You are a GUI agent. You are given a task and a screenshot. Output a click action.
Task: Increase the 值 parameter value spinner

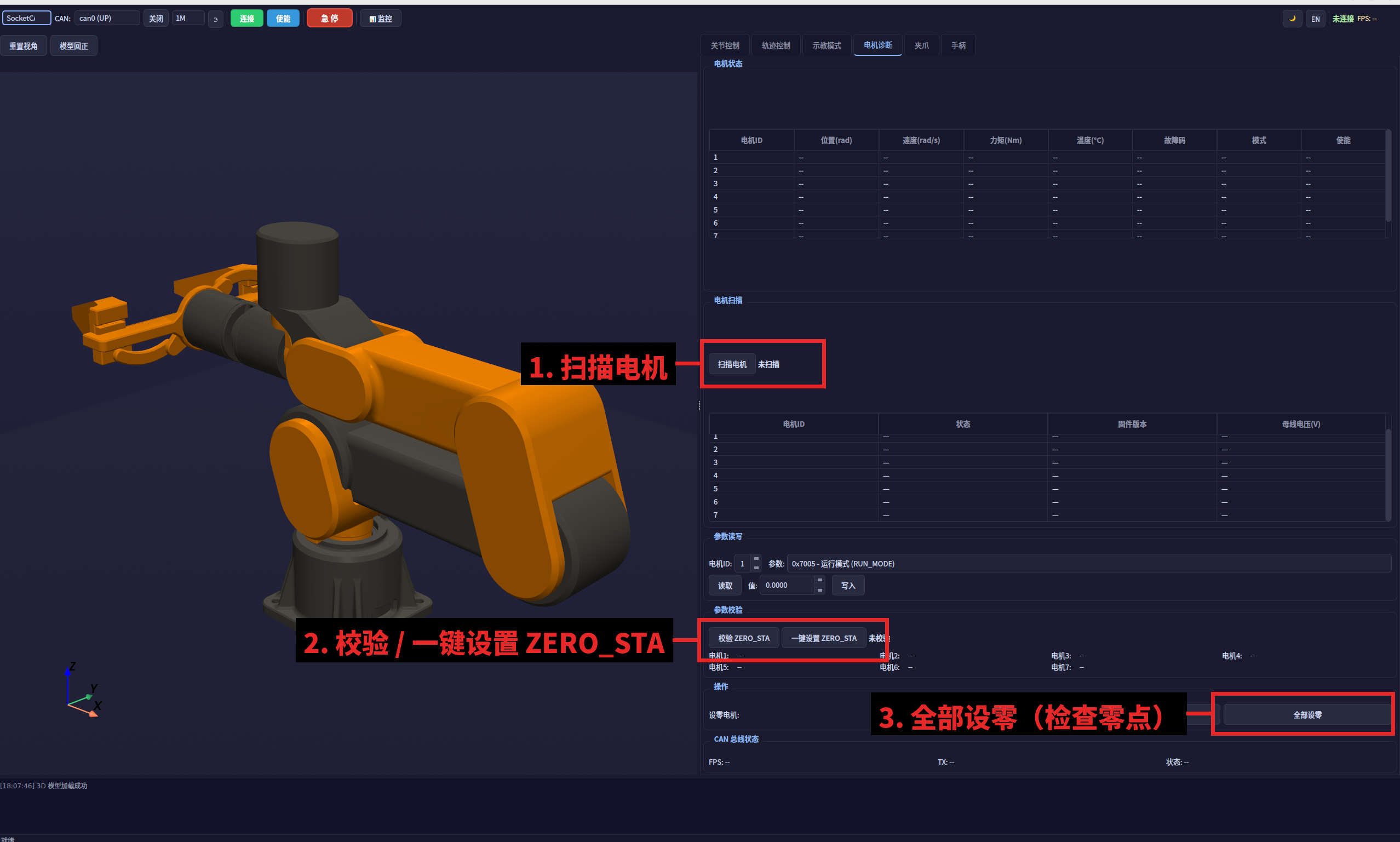(x=820, y=581)
